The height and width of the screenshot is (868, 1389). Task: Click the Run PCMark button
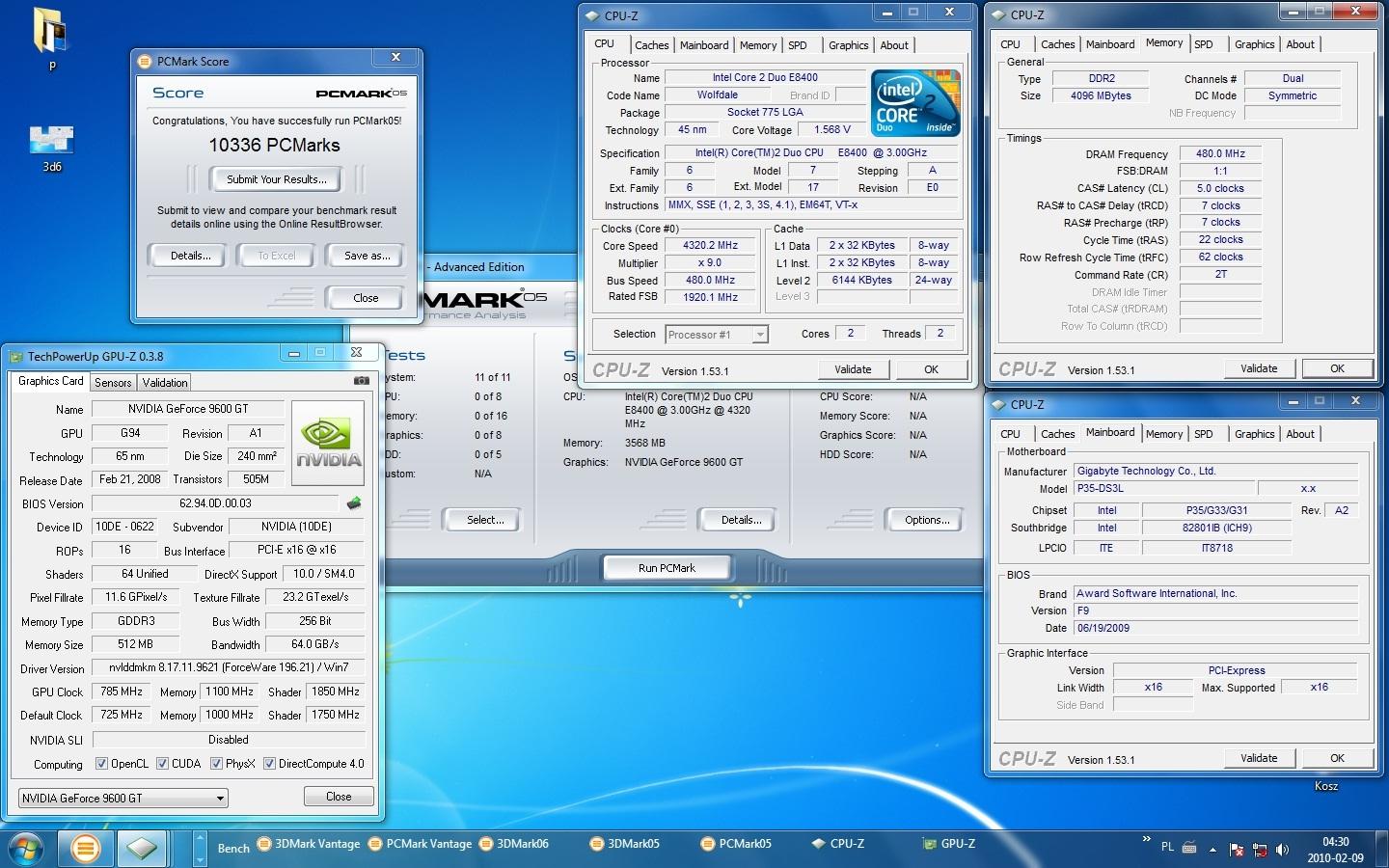click(x=667, y=568)
